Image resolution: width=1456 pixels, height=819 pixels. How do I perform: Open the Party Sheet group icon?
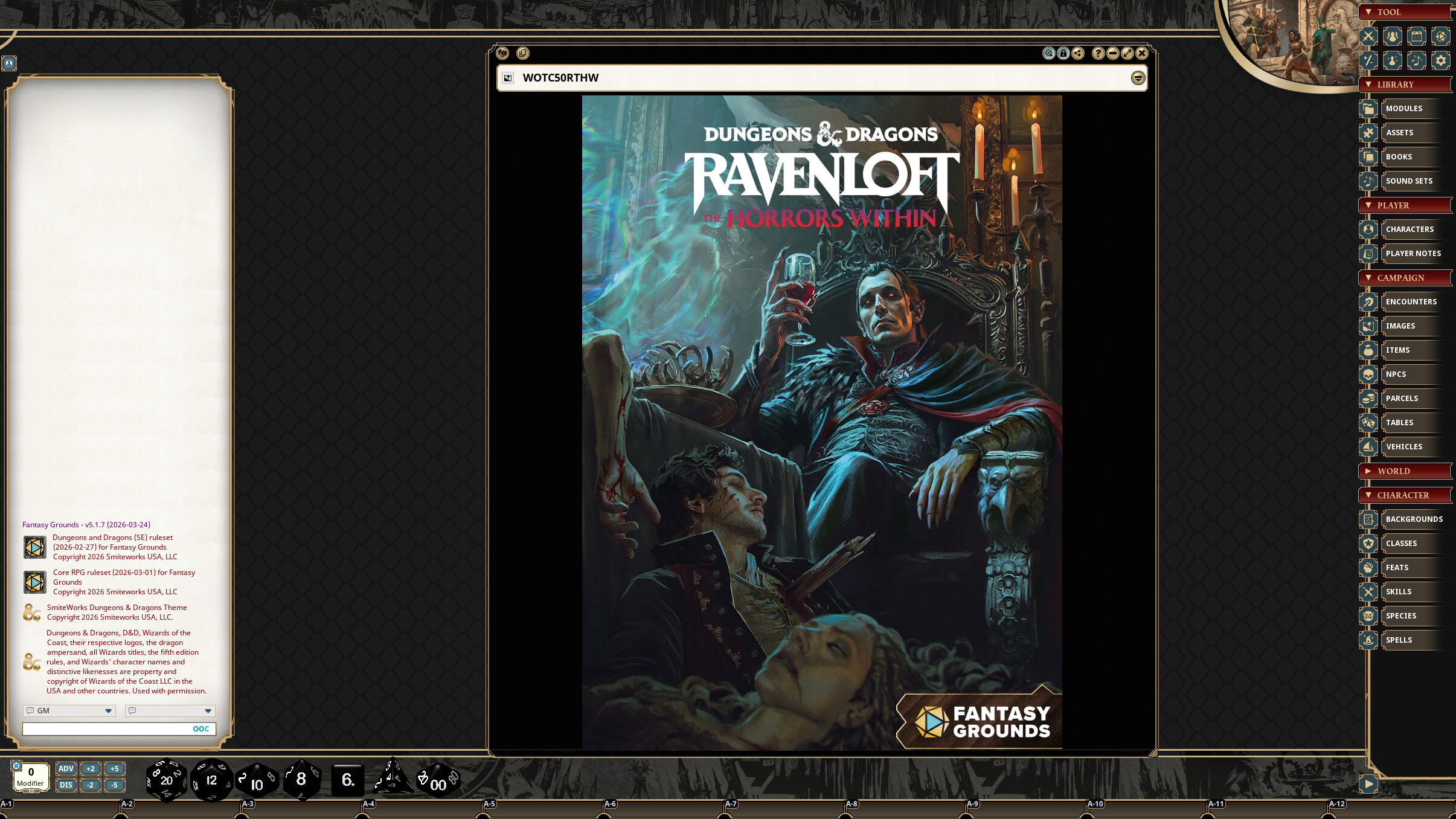(1393, 36)
